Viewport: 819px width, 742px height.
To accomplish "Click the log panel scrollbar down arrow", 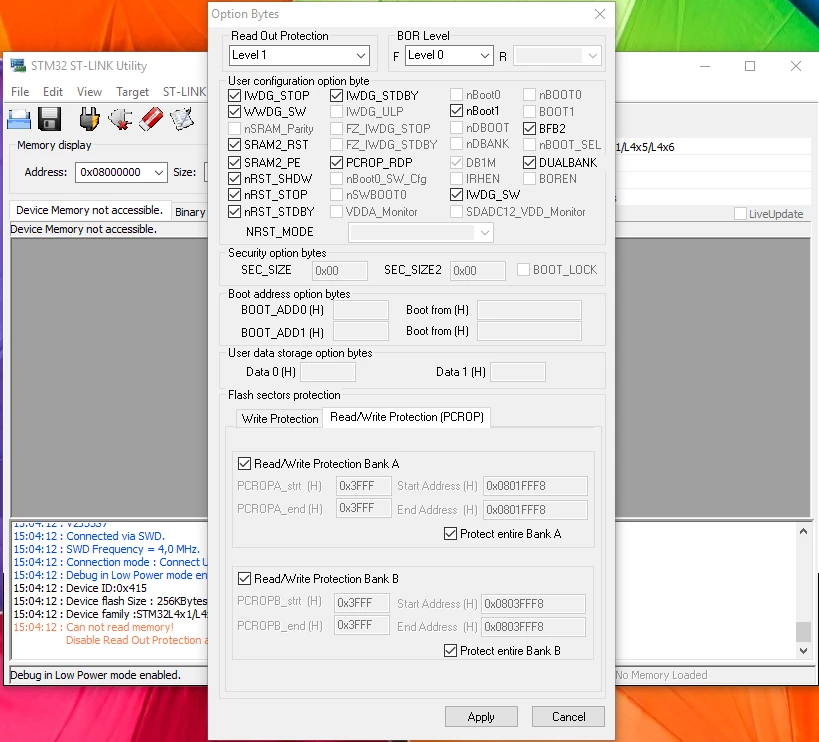I will (x=803, y=651).
